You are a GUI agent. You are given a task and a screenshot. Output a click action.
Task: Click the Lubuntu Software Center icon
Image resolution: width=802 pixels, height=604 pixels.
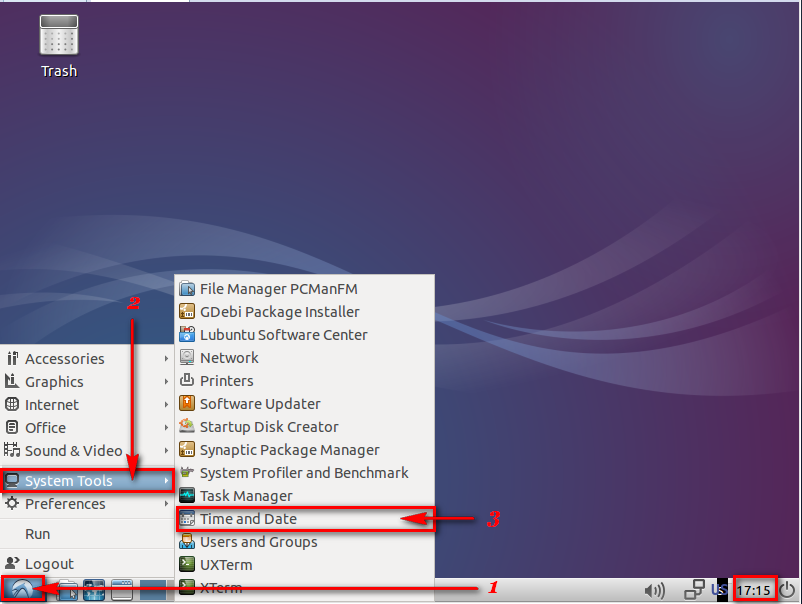[x=187, y=334]
